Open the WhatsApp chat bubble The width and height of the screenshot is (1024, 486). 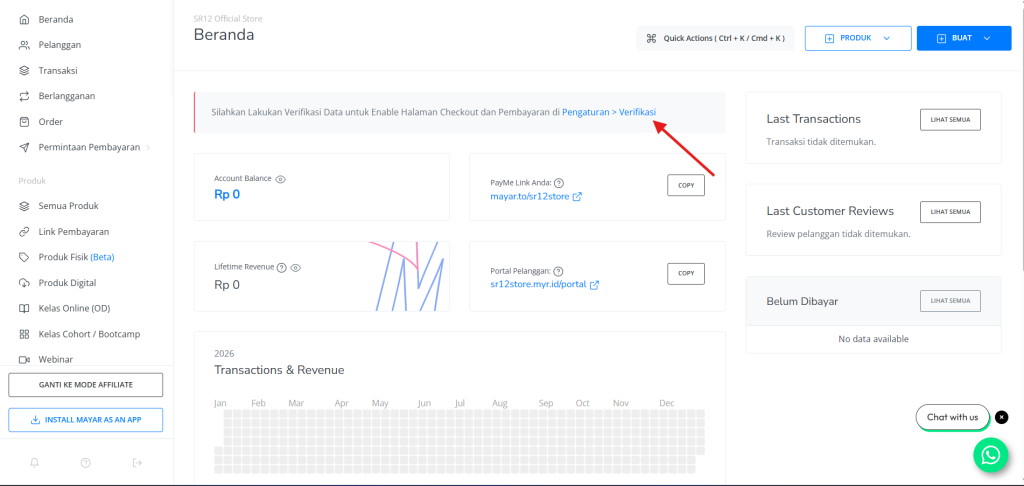coord(990,454)
